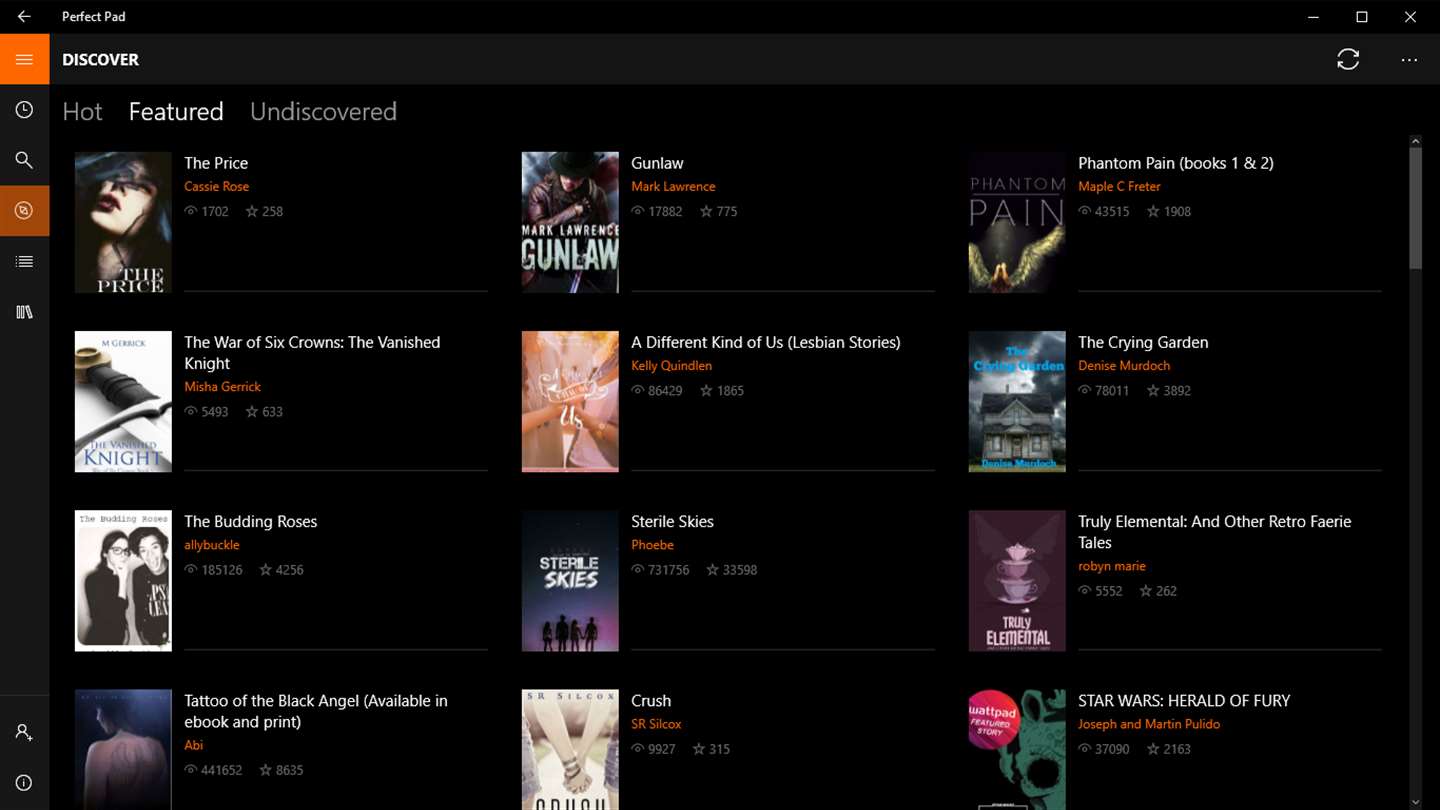Select the Featured tab
Screen dimensions: 1440x810
(x=176, y=111)
